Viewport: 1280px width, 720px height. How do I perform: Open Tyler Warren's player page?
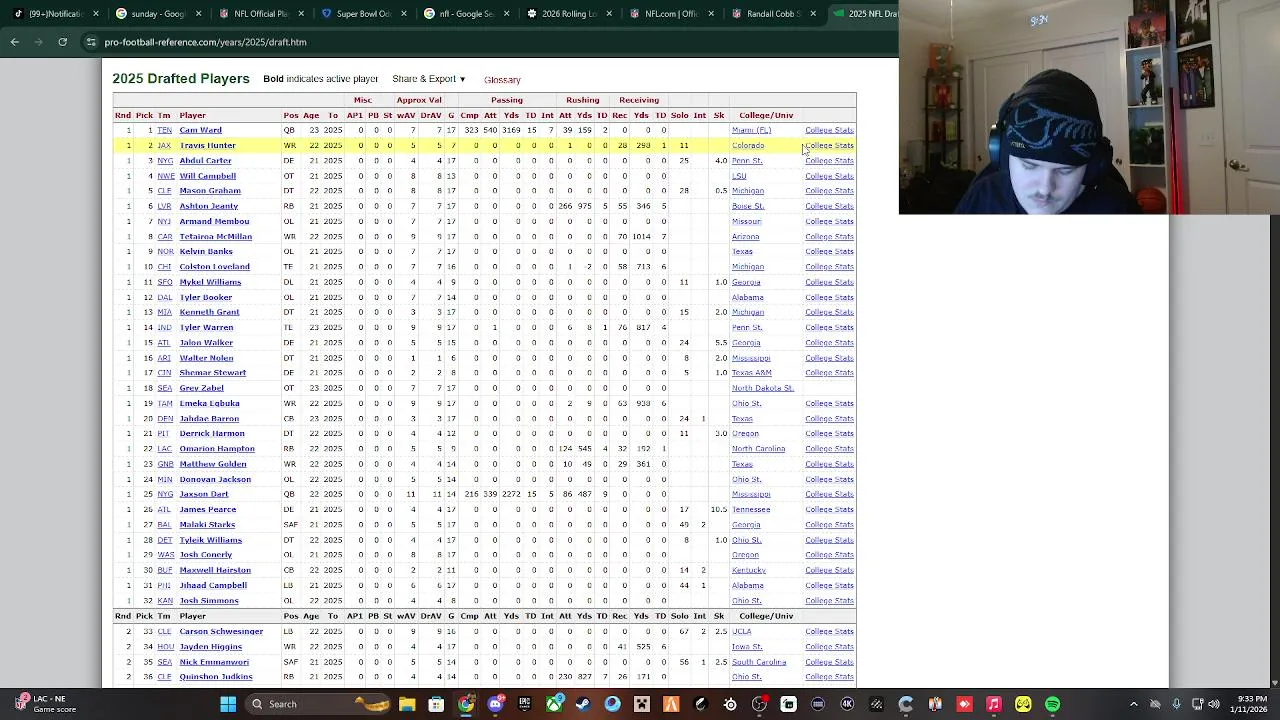click(x=206, y=327)
